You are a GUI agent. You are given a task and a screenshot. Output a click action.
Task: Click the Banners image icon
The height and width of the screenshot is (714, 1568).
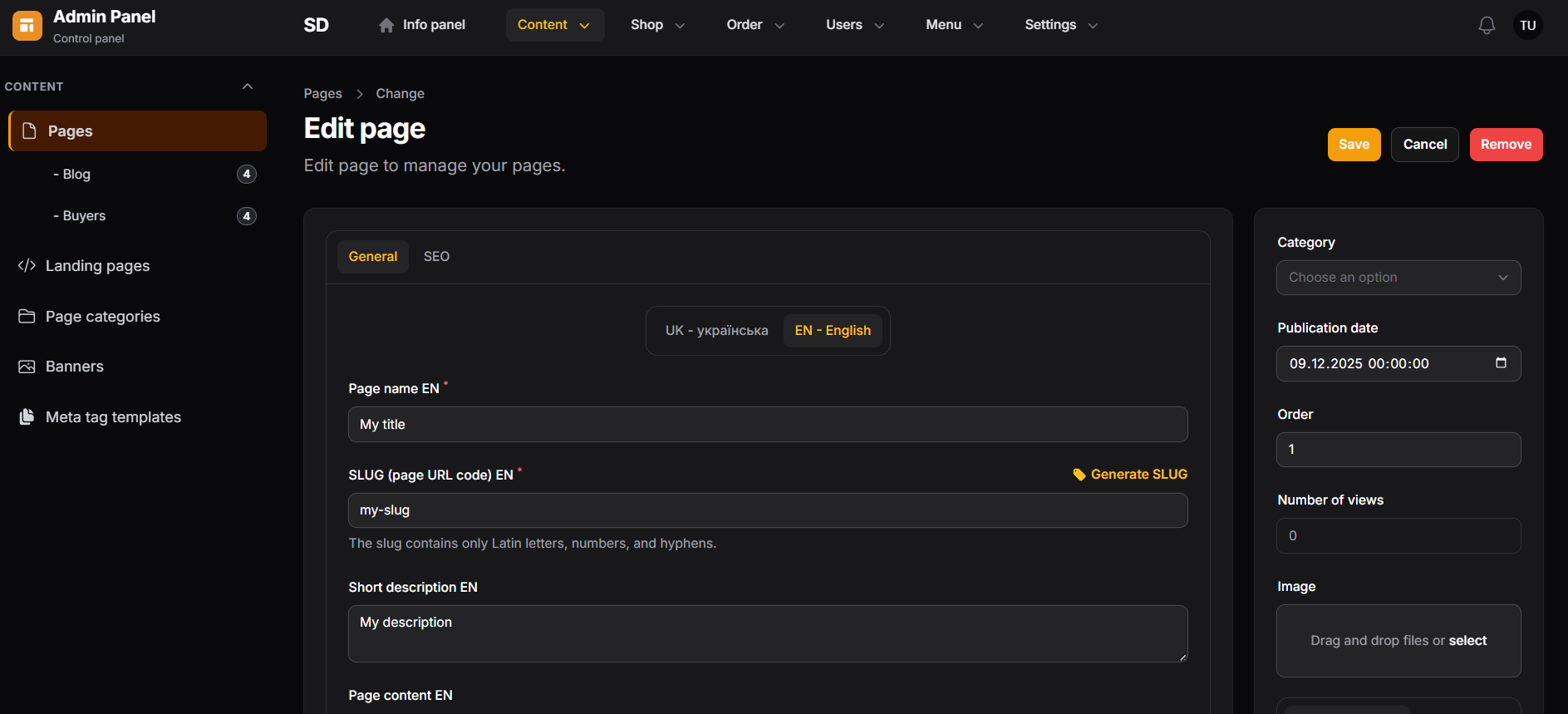coord(27,367)
